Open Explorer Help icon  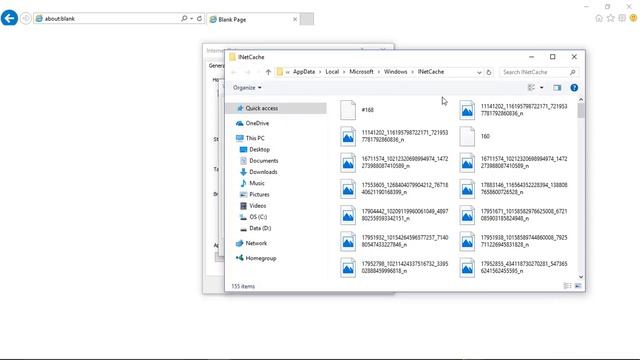pos(574,88)
